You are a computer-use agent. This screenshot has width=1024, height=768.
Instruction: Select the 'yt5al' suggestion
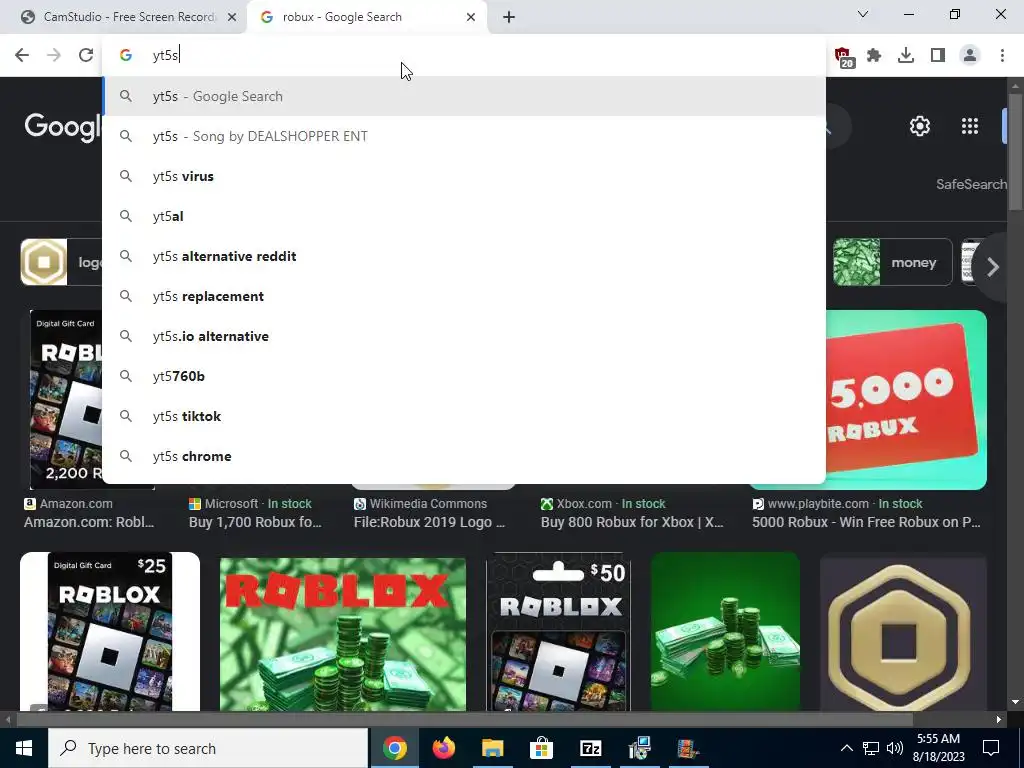(464, 216)
